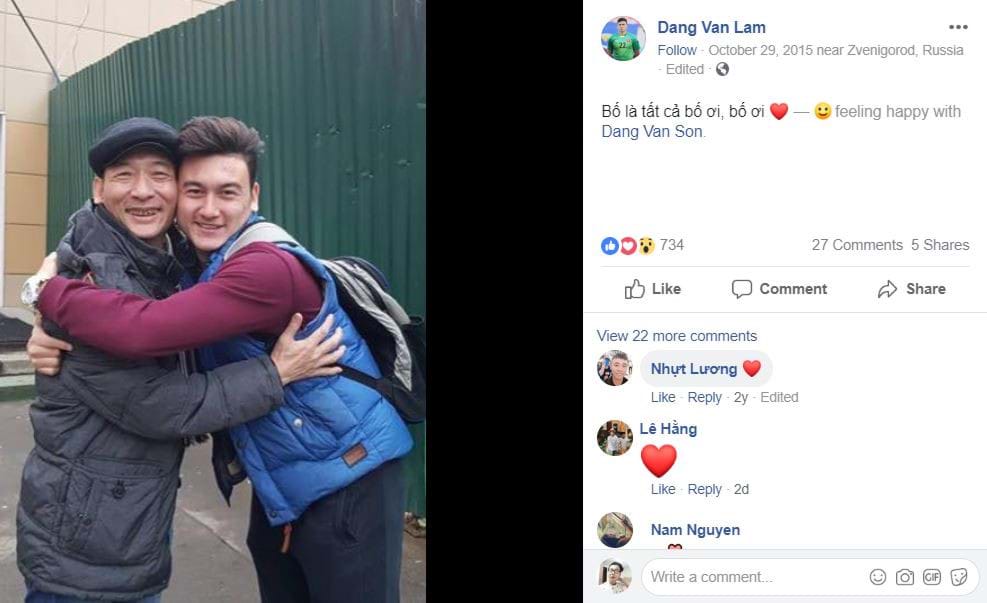Open Dang Van Lam's profile picture thumbnail
This screenshot has height=603, width=987.
(x=623, y=38)
